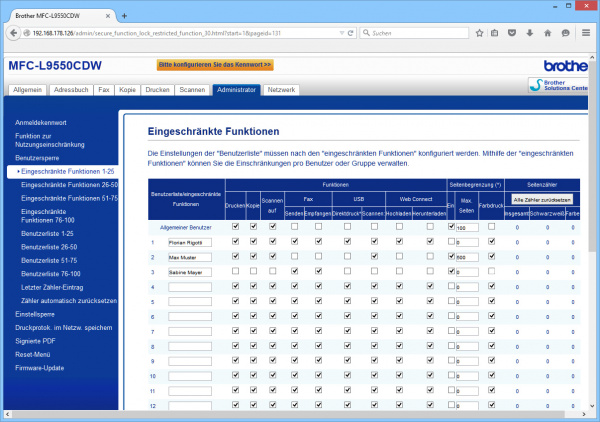600x422 pixels.
Task: Click the empty user name field 4
Action: pos(190,287)
